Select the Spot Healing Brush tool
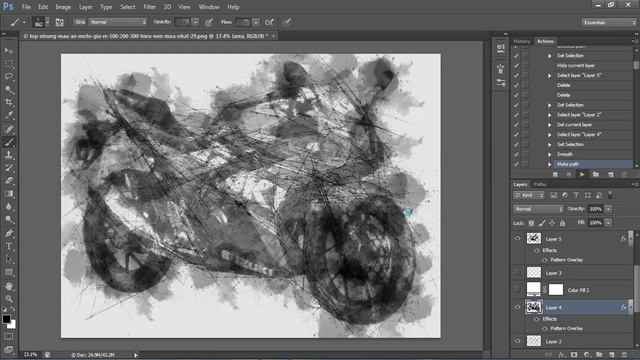The width and height of the screenshot is (640, 360). click(x=9, y=129)
